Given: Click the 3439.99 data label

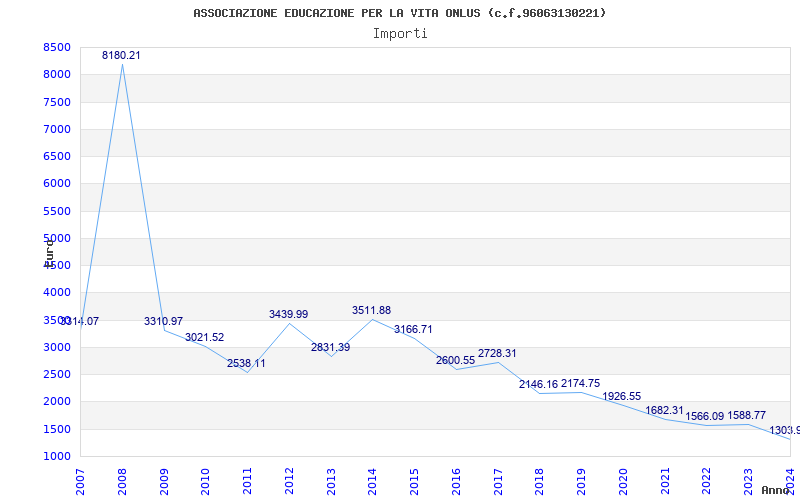Looking at the screenshot, I should tap(289, 314).
